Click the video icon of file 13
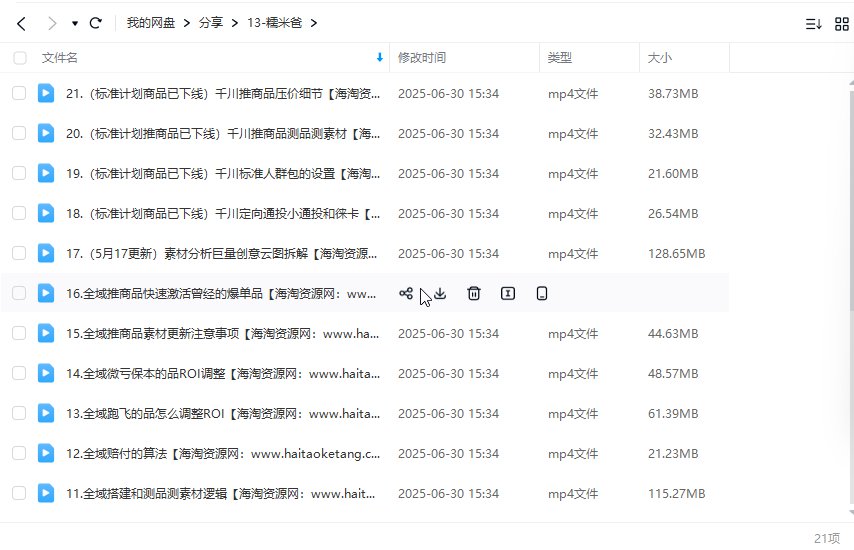The height and width of the screenshot is (550, 854). [46, 413]
